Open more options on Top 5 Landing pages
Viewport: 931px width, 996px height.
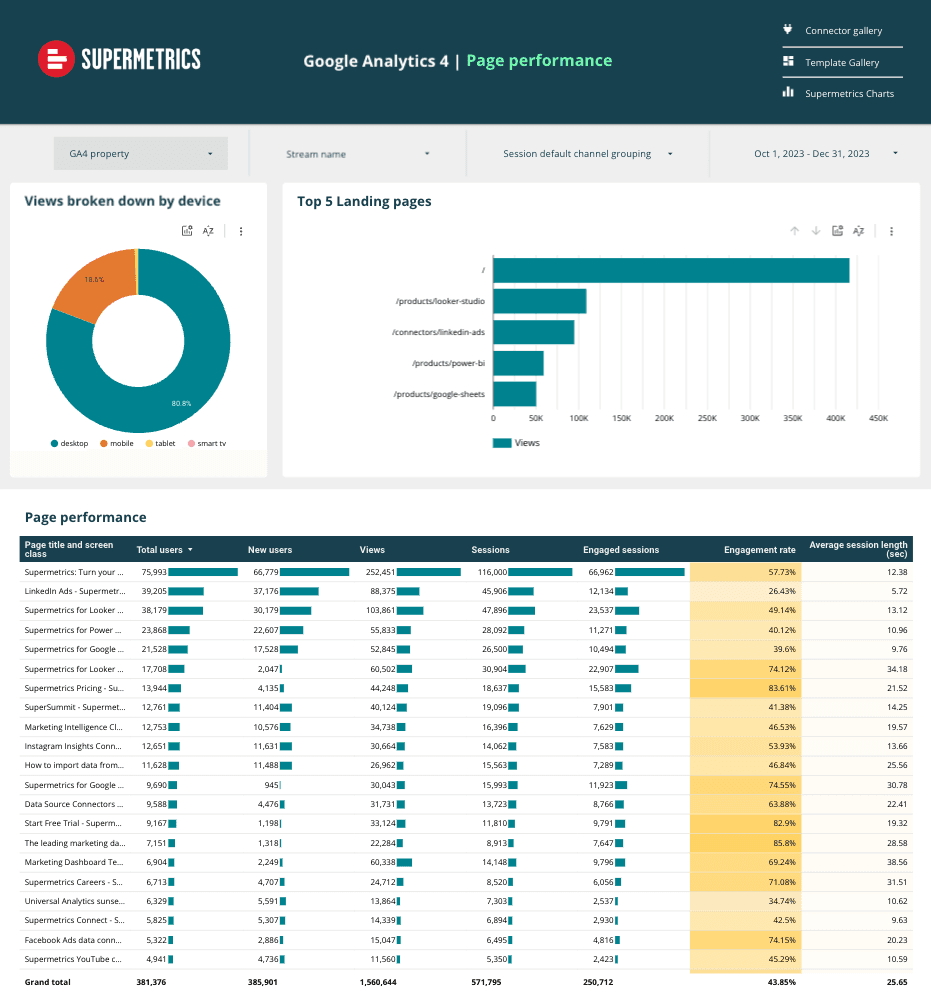tap(891, 231)
